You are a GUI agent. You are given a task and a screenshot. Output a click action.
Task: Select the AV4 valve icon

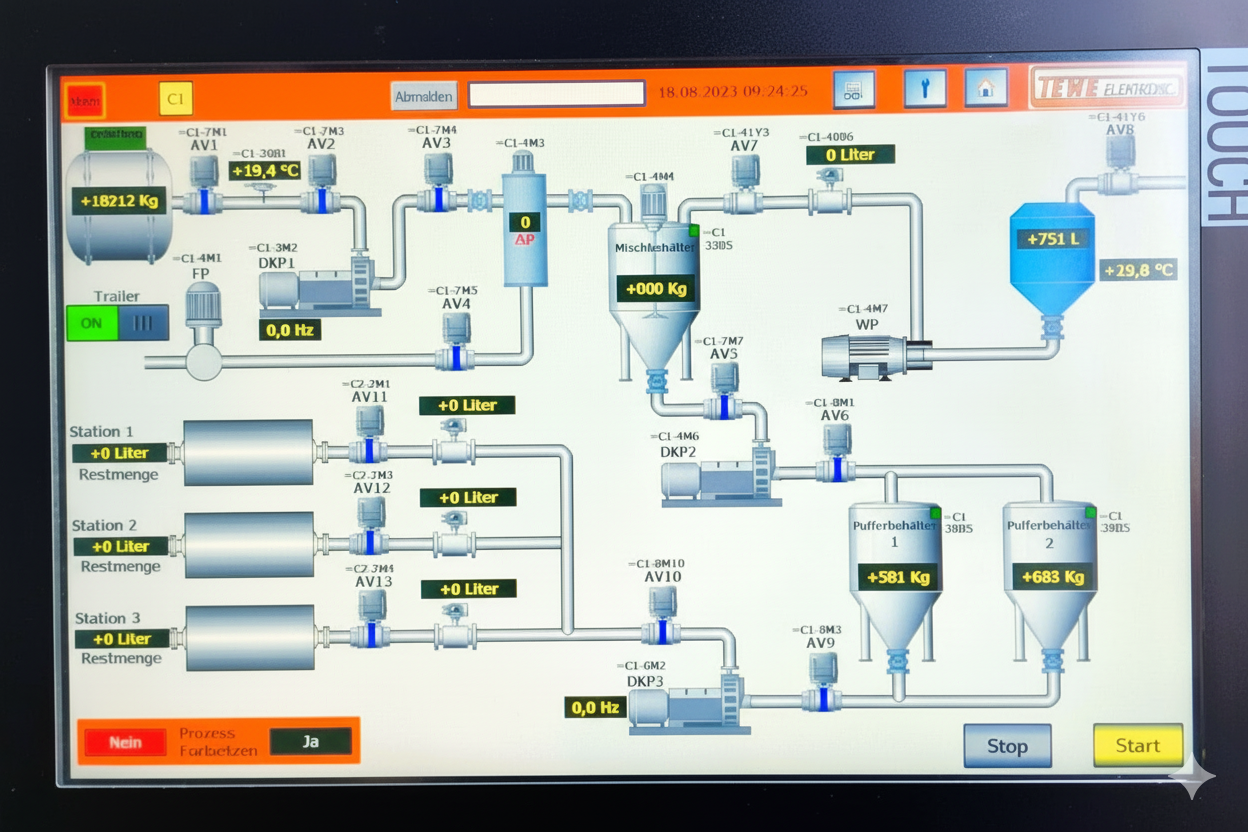pos(456,342)
